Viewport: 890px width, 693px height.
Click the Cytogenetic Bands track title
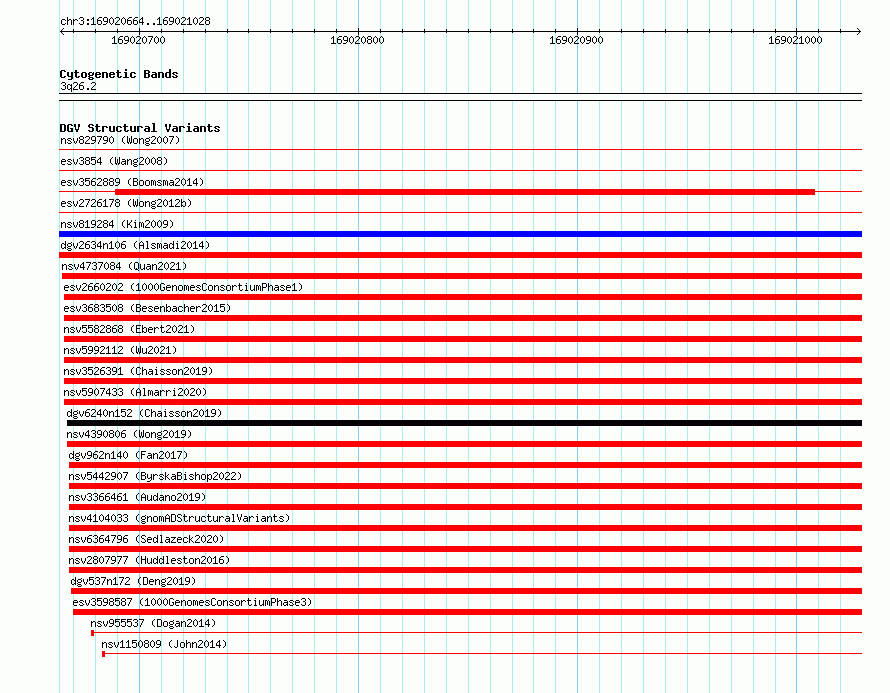[119, 74]
